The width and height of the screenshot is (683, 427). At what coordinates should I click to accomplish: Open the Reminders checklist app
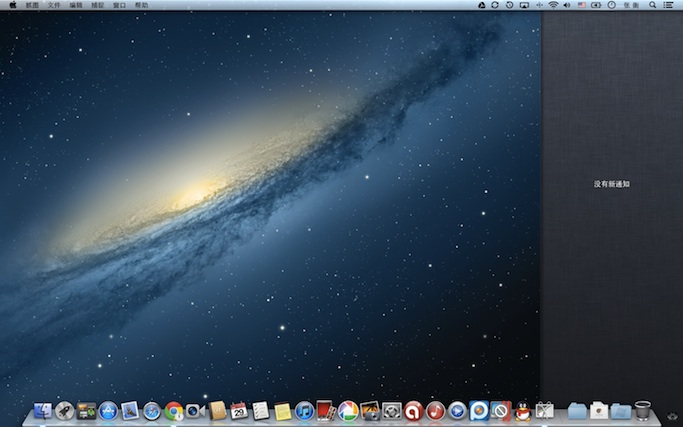tap(260, 410)
